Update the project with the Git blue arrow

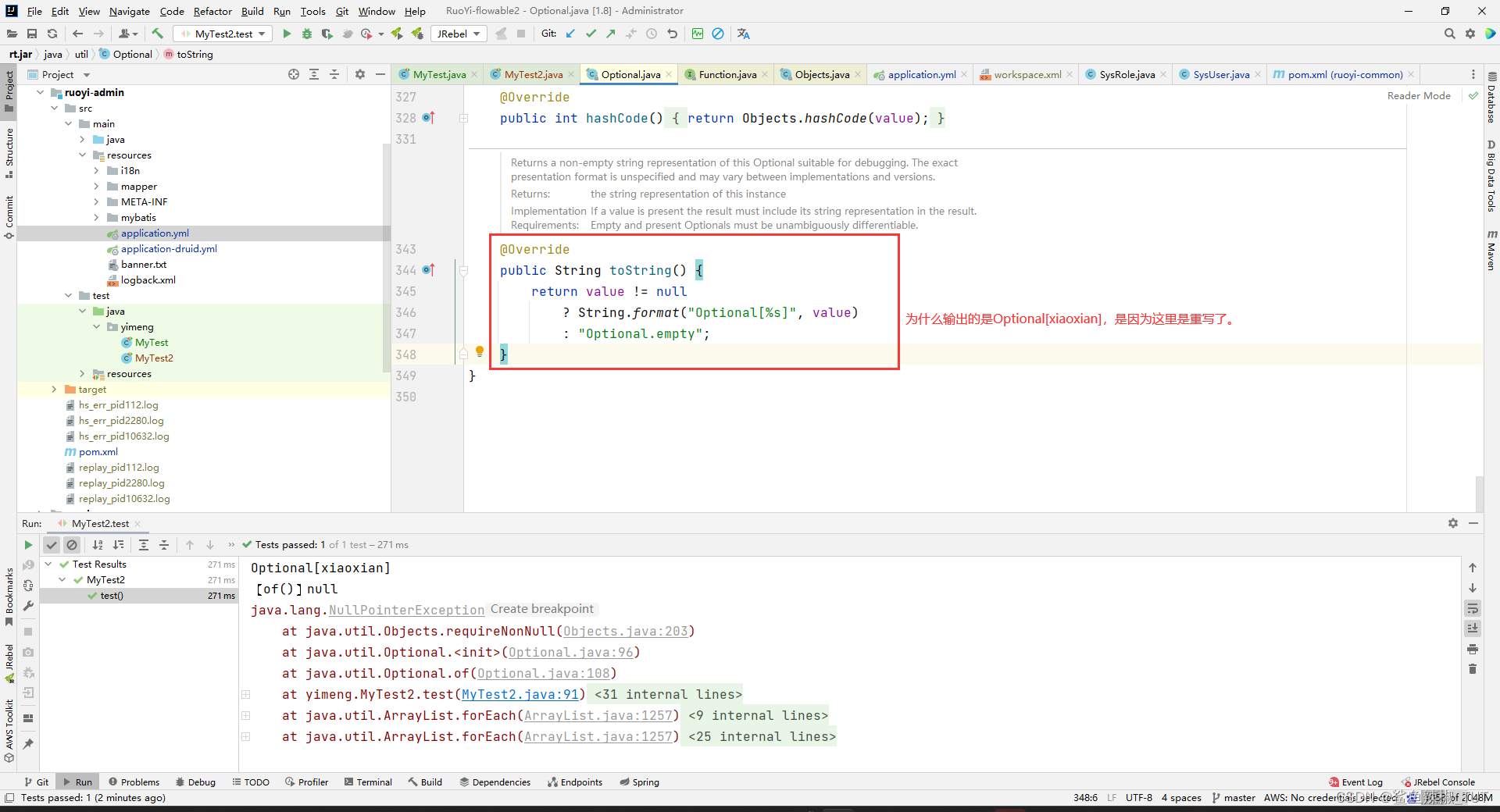(570, 34)
